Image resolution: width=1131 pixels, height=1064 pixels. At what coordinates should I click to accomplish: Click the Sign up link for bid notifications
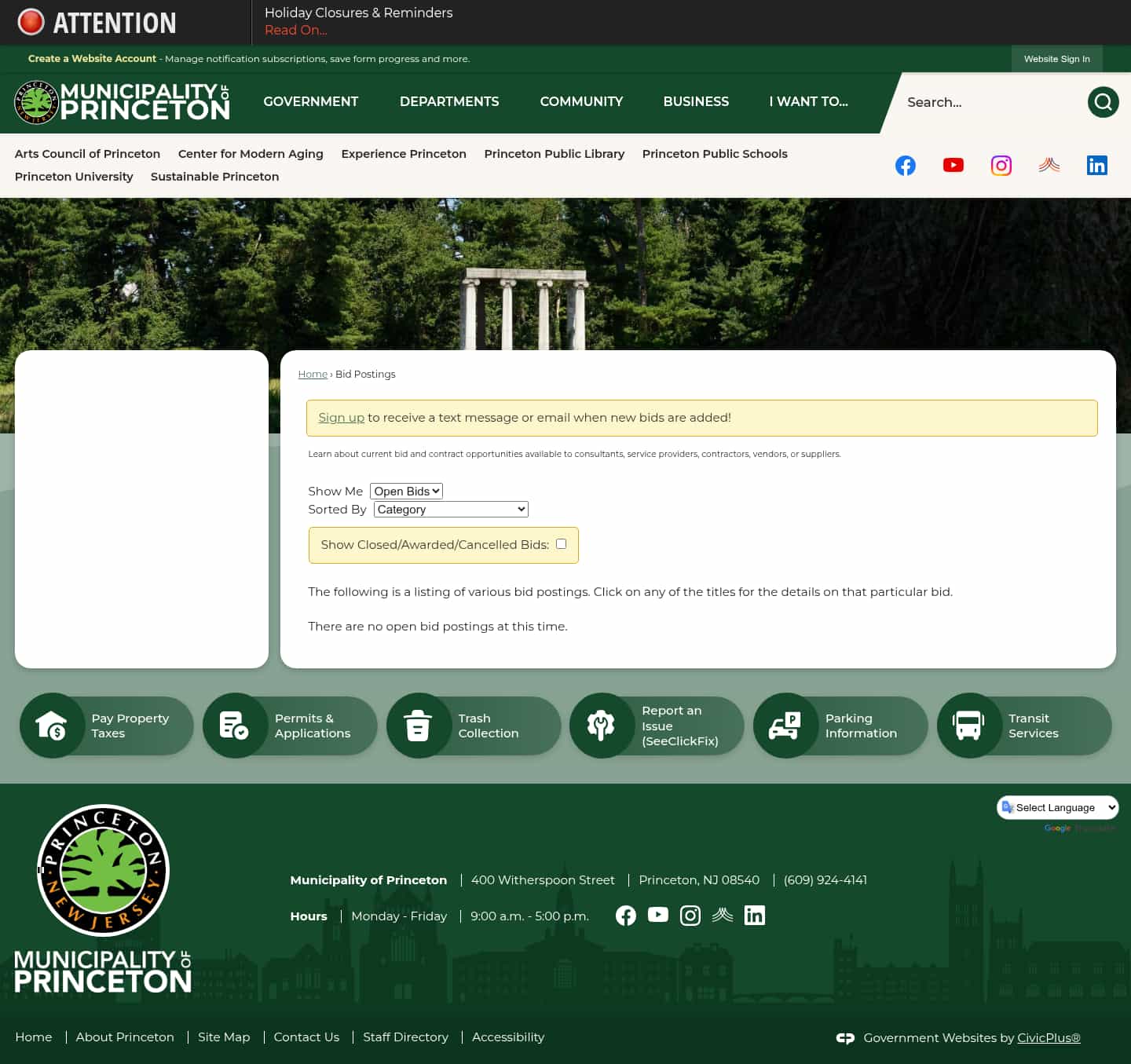(x=341, y=417)
